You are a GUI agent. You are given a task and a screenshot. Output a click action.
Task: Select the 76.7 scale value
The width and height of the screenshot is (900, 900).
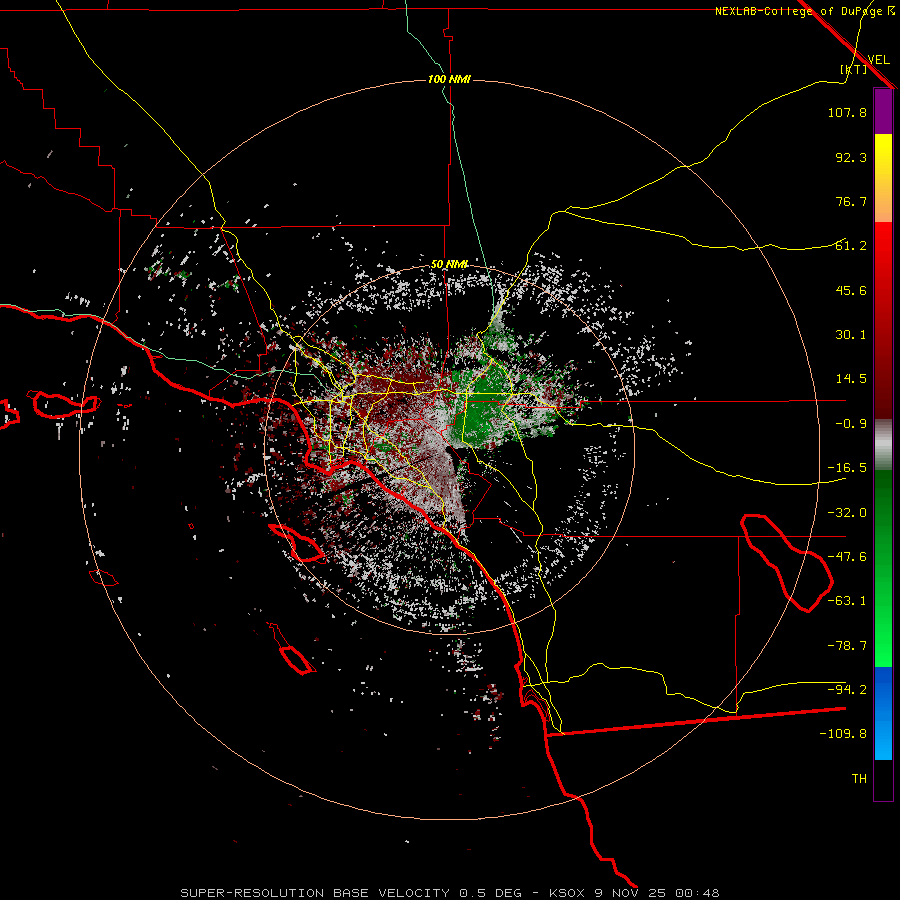[x=851, y=201]
